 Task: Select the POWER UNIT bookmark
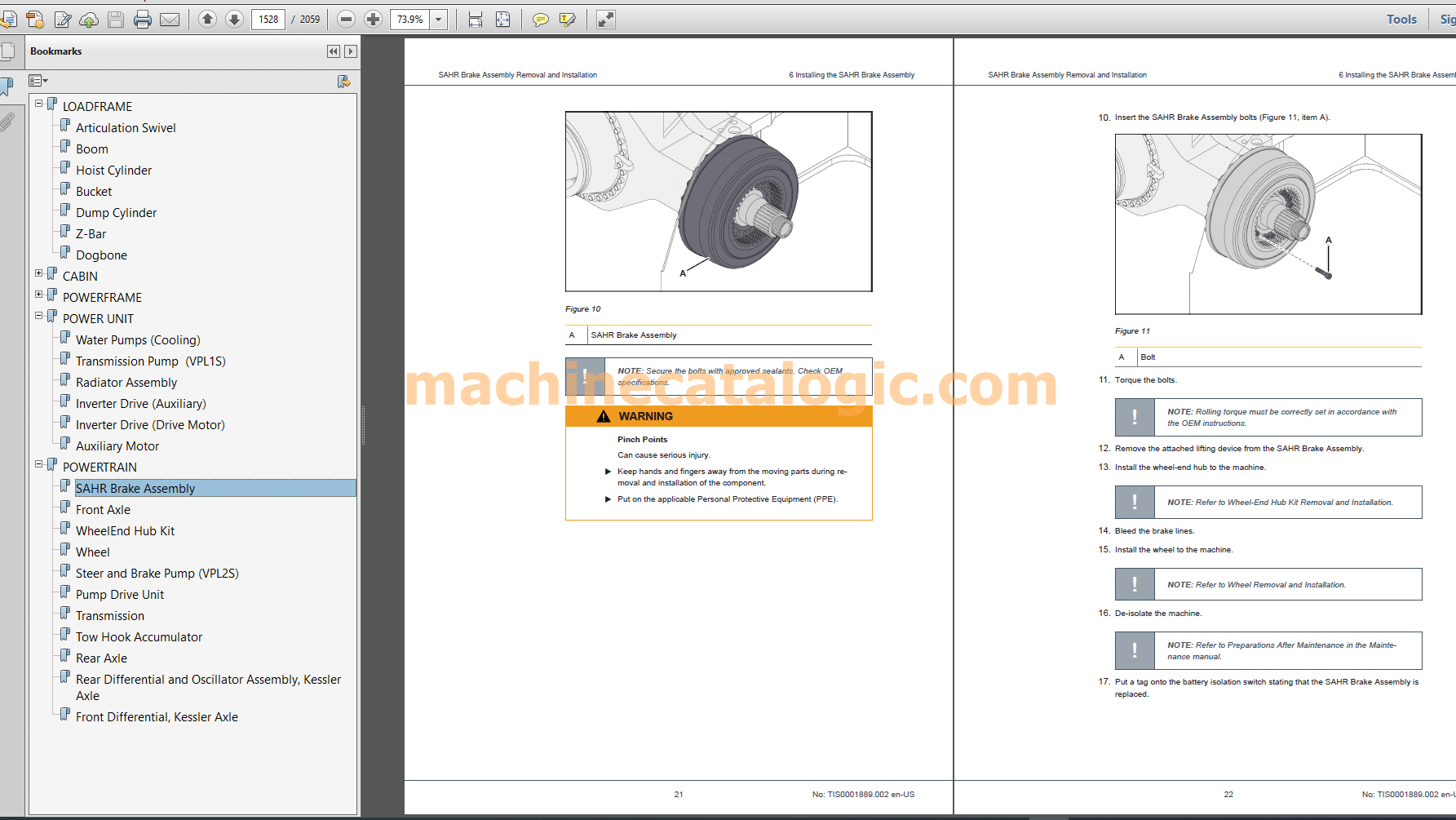coord(98,319)
